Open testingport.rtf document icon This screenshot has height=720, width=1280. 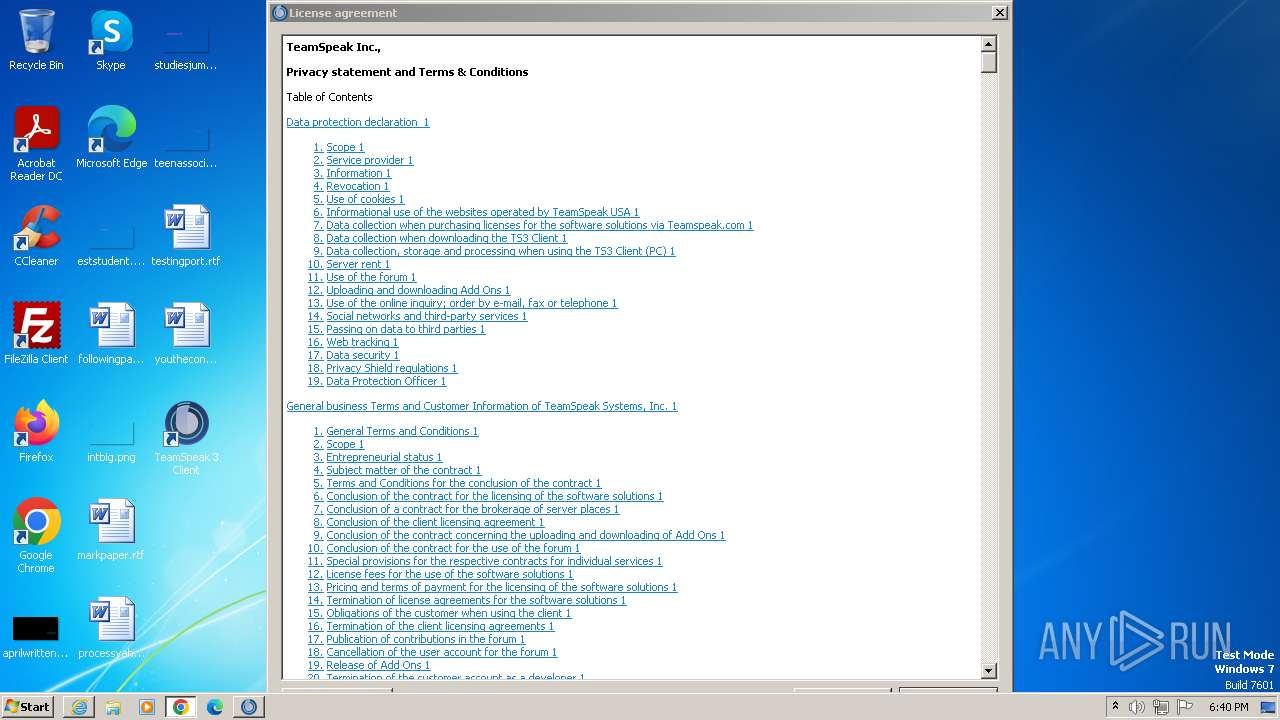click(x=186, y=236)
